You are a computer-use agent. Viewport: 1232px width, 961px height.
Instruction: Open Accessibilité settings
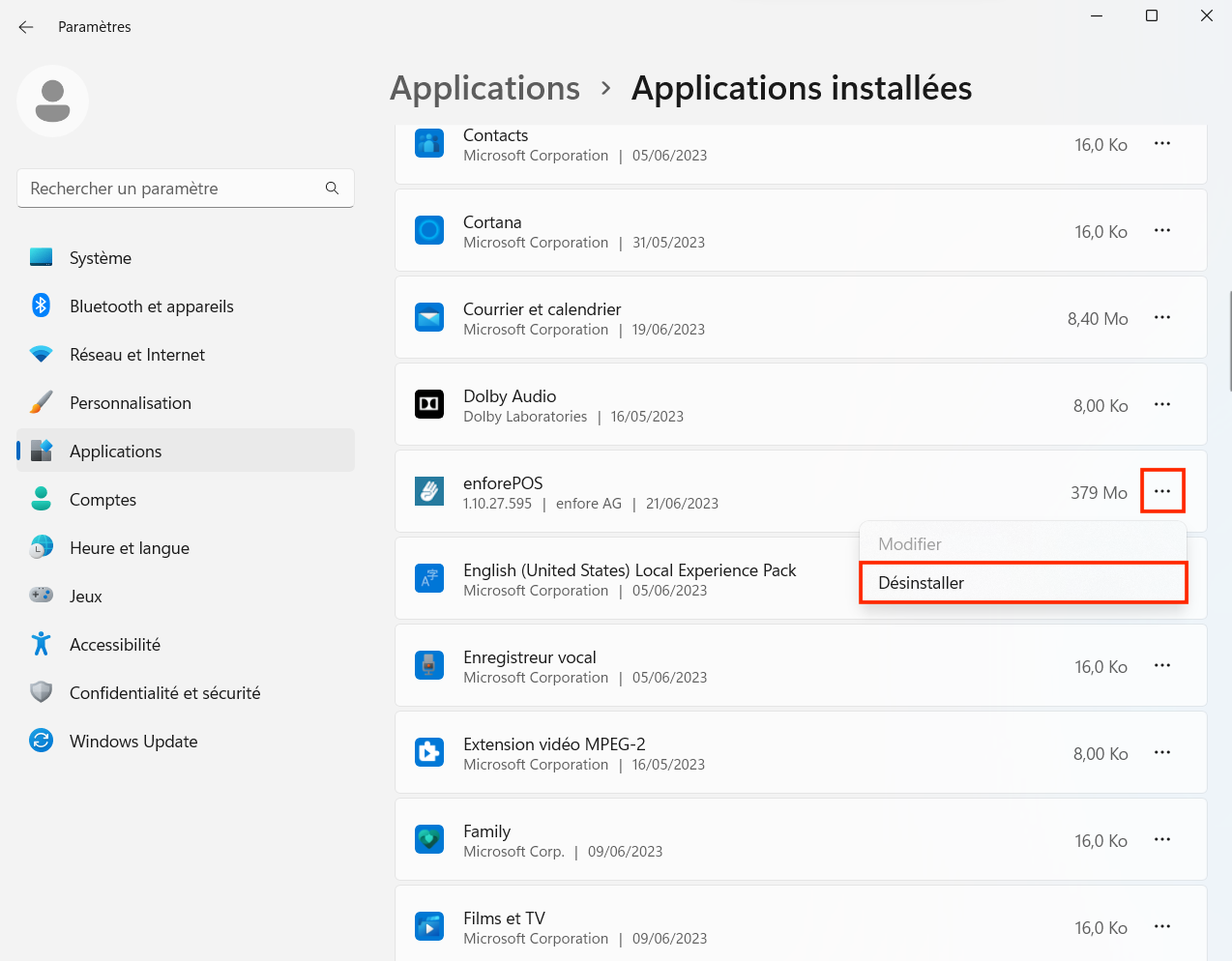[186, 644]
